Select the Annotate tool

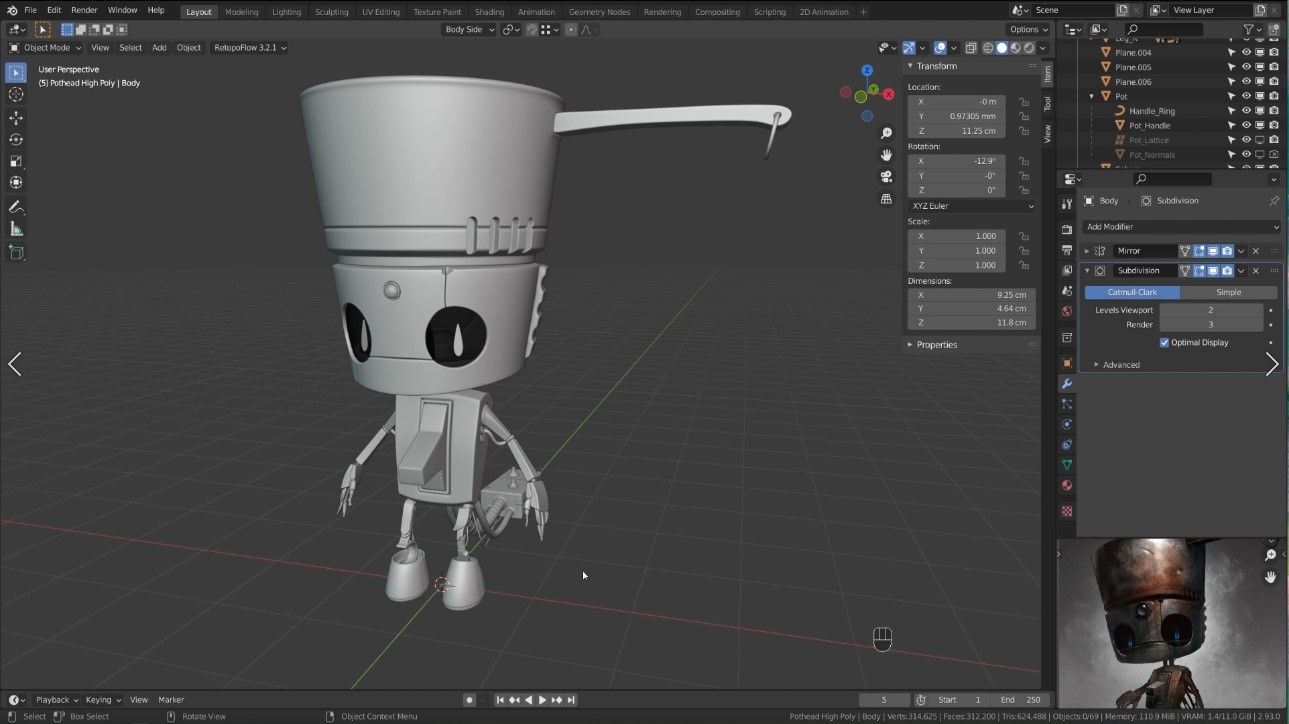click(16, 207)
